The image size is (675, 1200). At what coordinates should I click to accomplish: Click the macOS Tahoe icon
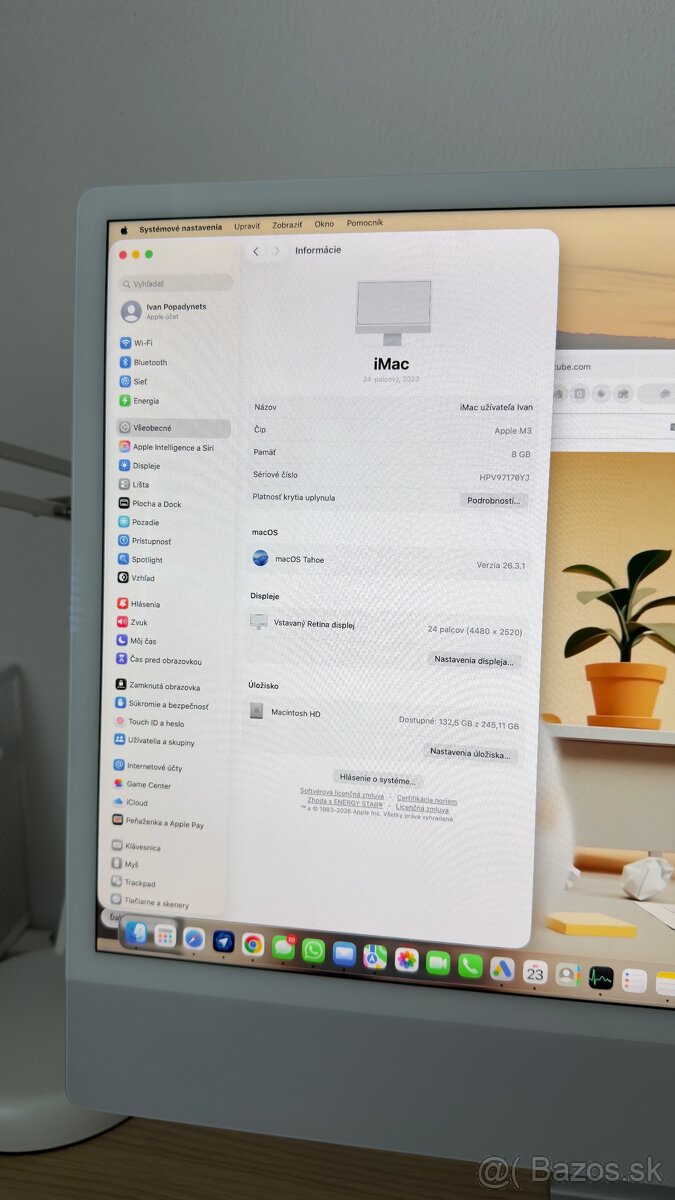point(261,558)
